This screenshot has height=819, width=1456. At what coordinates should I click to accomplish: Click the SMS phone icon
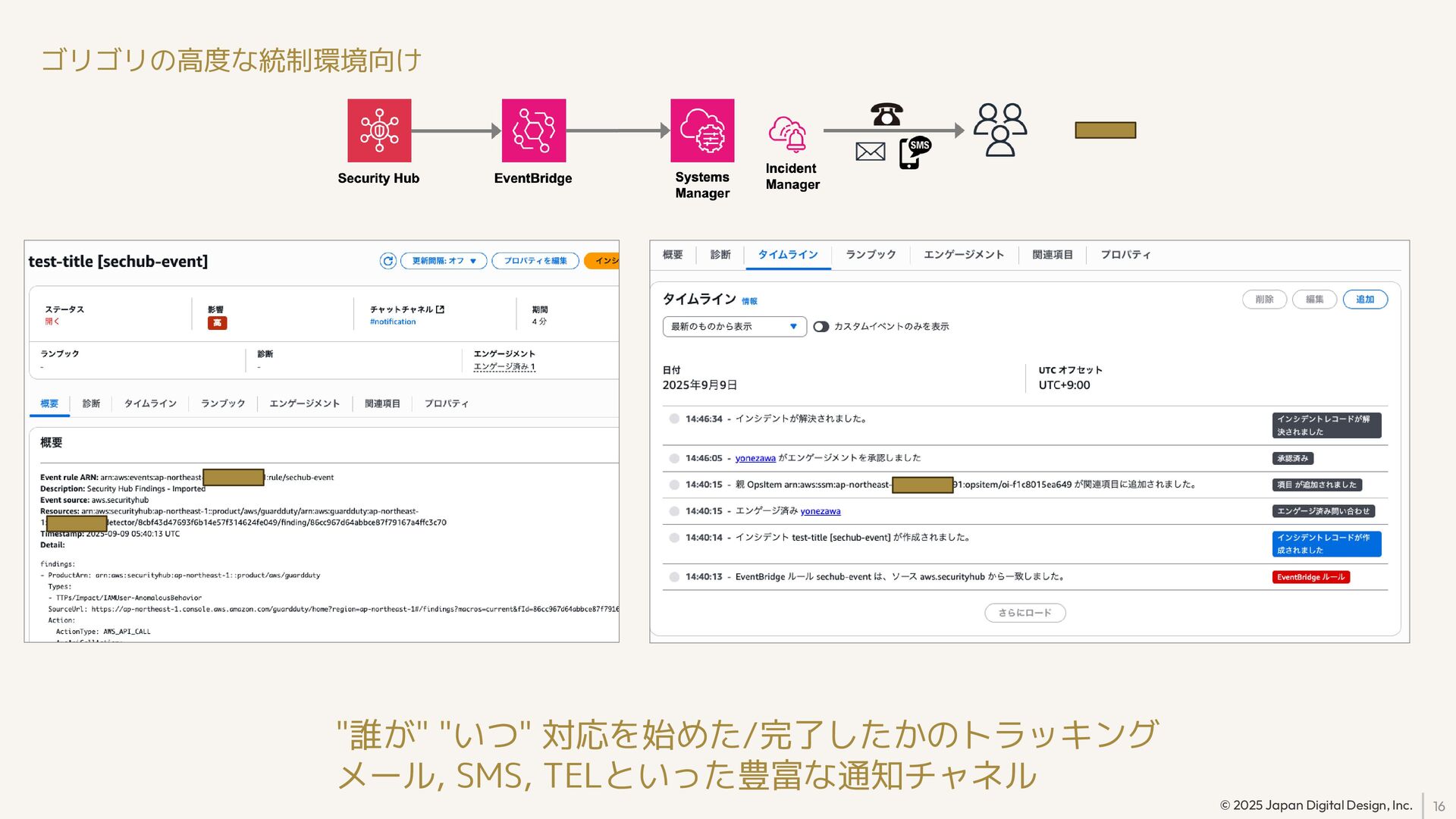(x=915, y=152)
